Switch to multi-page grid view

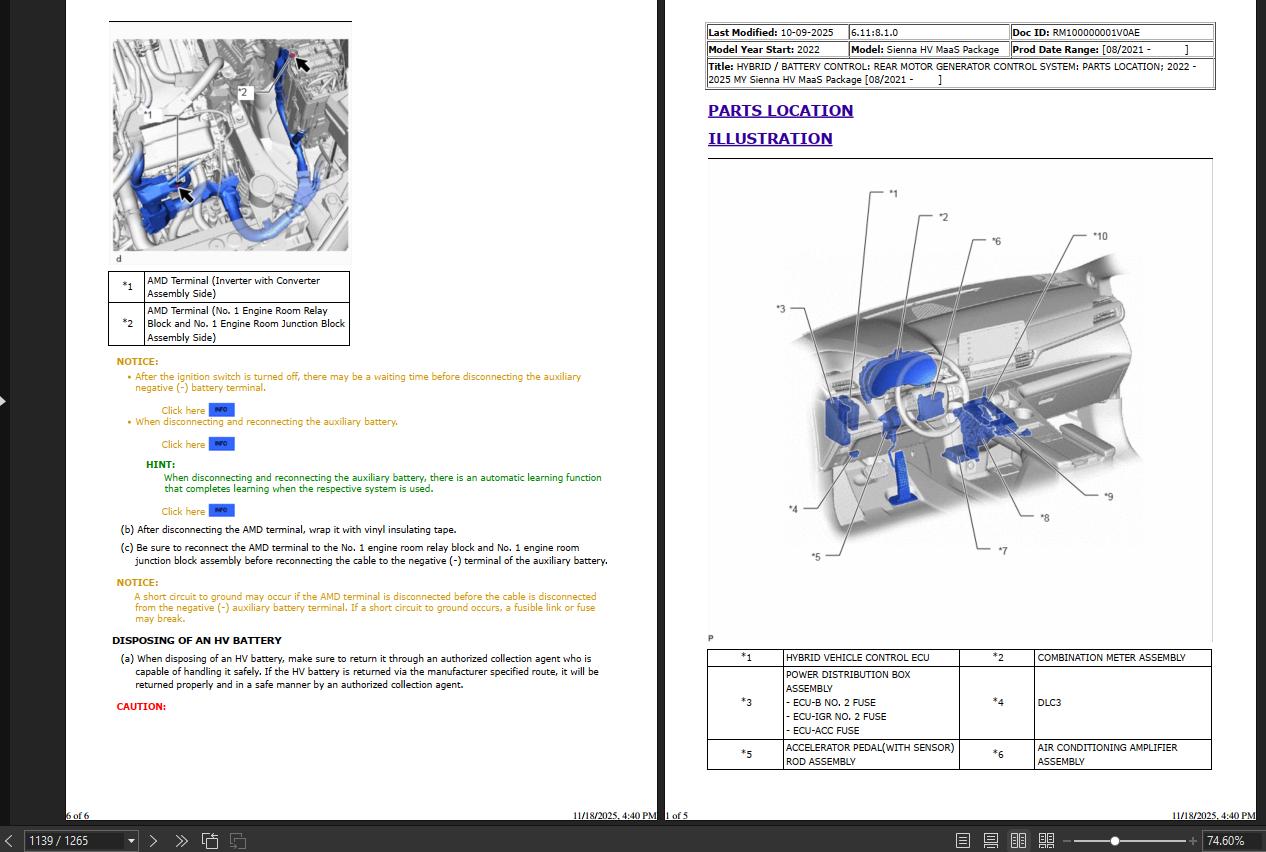pos(1047,840)
